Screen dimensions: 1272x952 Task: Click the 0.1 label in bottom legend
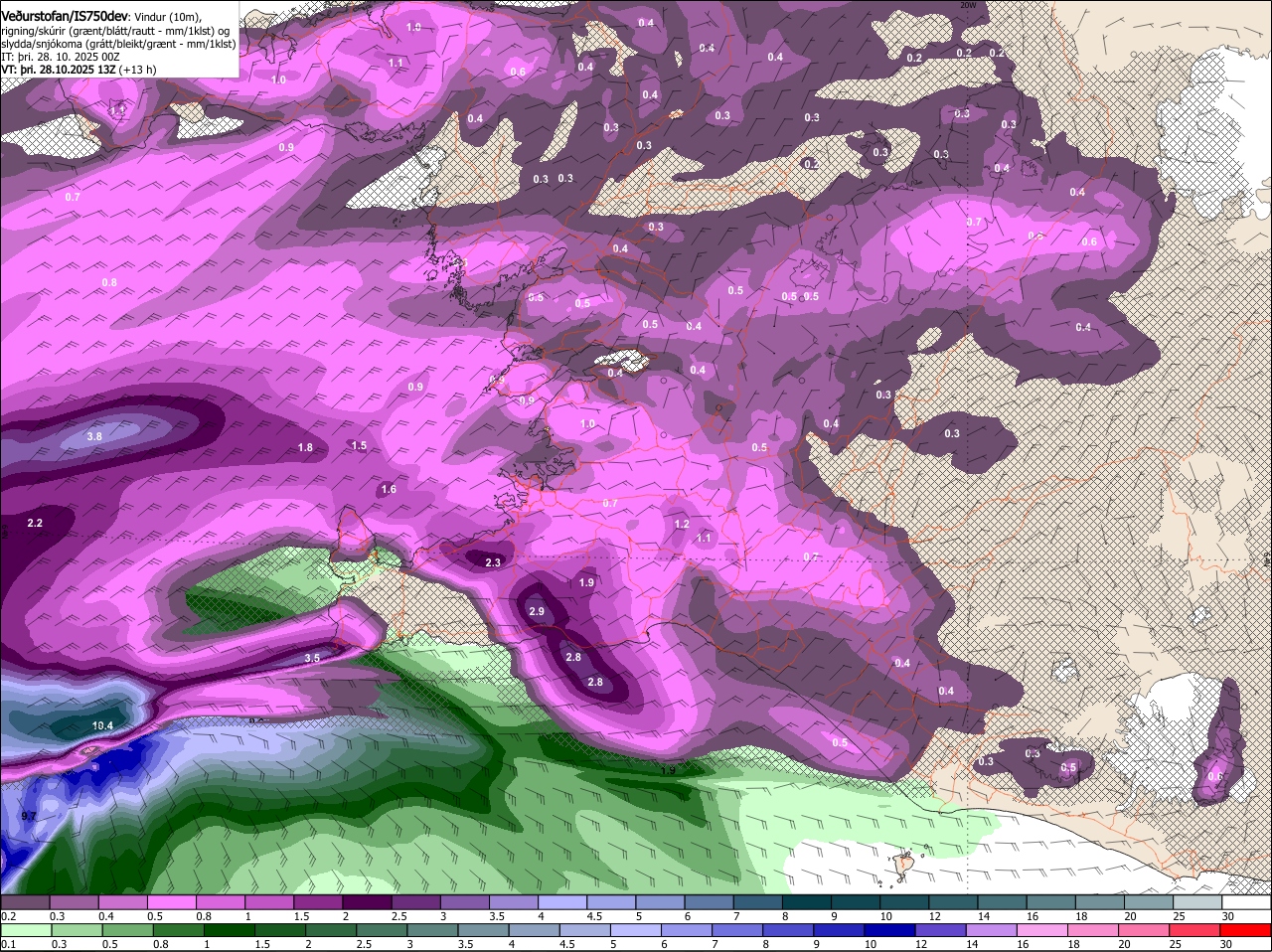[x=8, y=944]
